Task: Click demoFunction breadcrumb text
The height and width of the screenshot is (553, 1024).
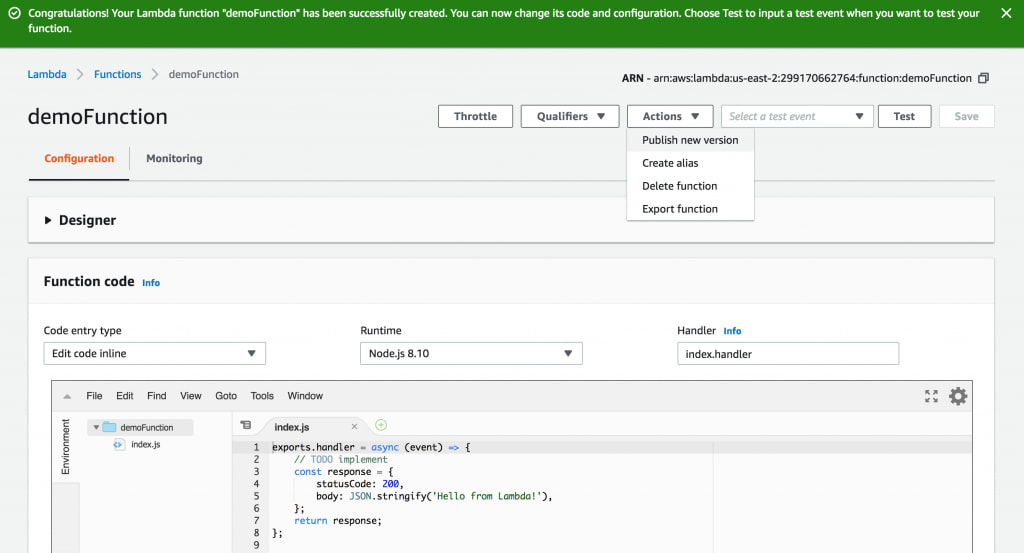Action: [204, 74]
